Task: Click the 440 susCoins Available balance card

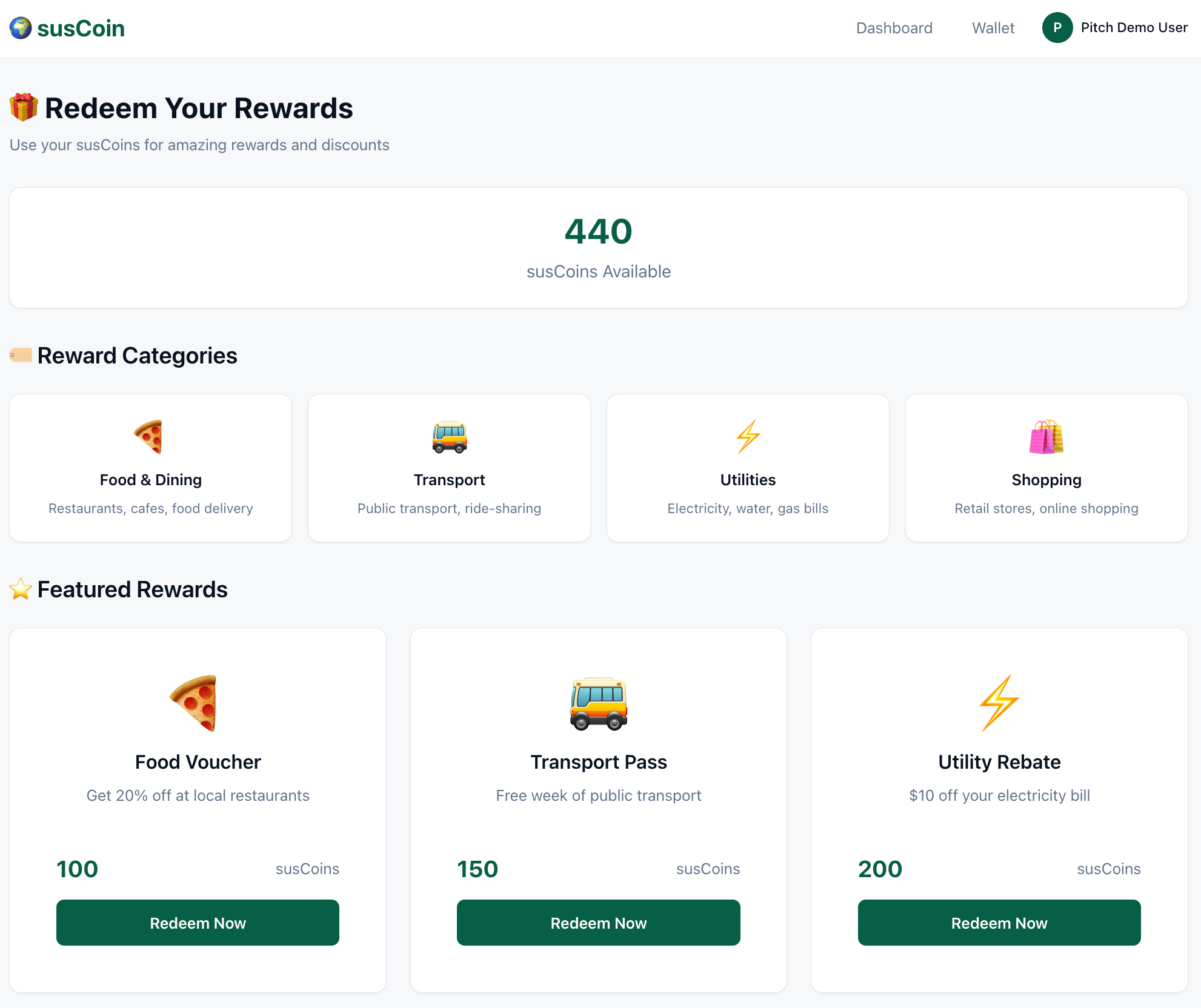Action: pos(598,248)
